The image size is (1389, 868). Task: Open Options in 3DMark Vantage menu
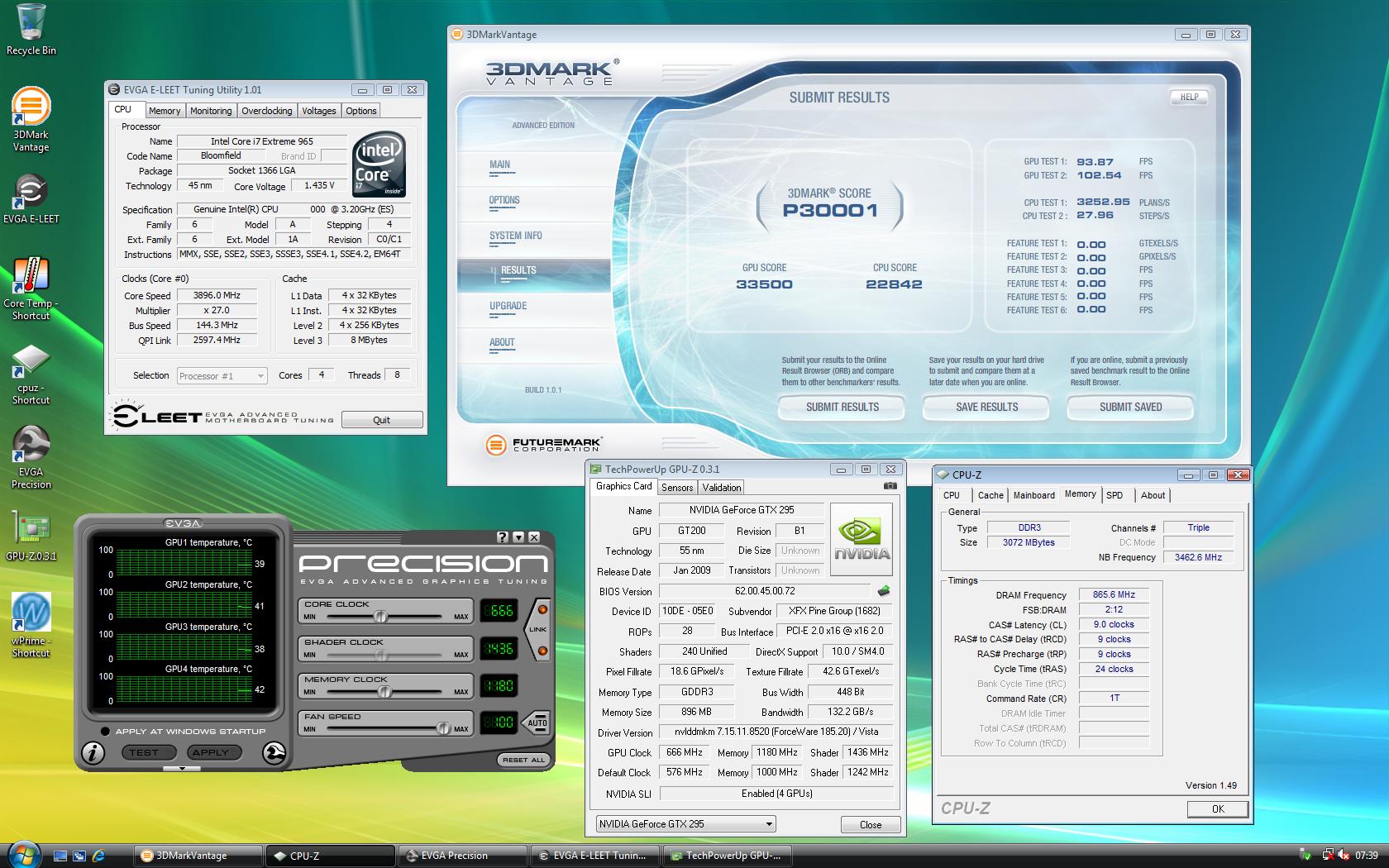[x=504, y=200]
